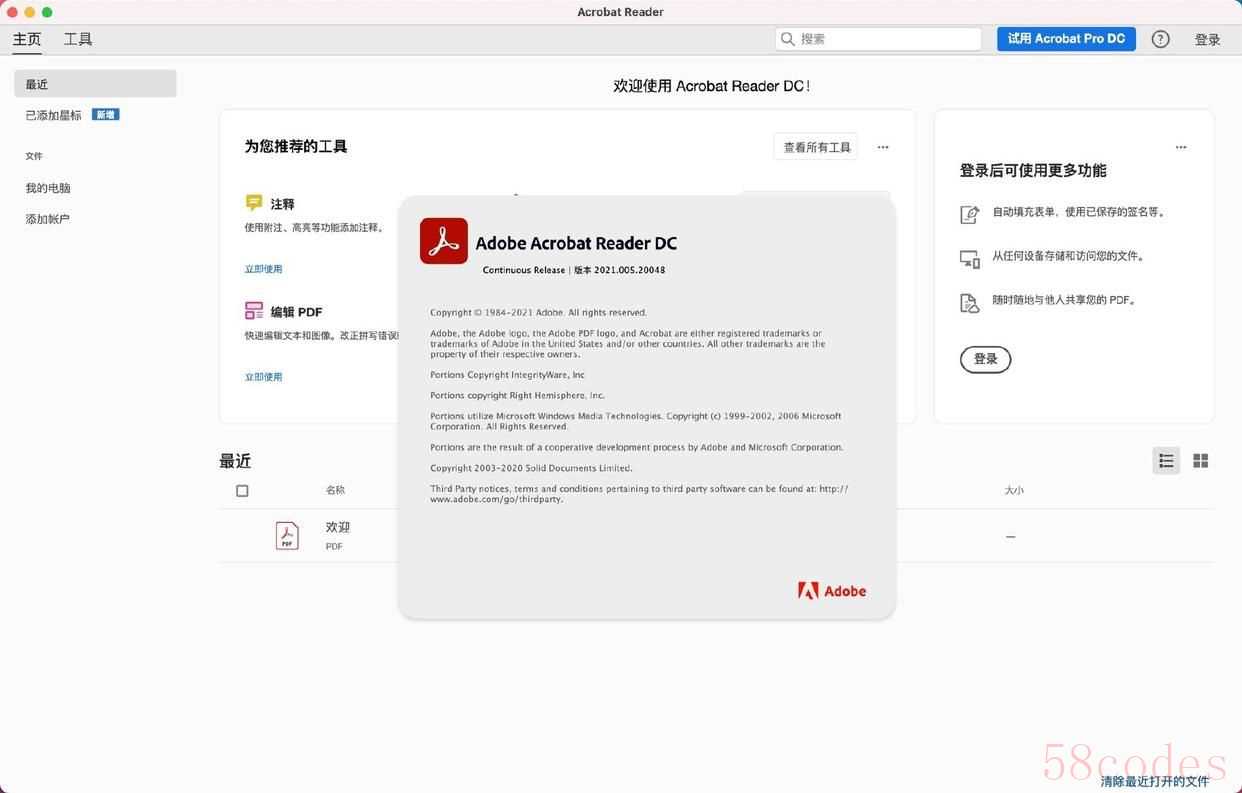Switch to list view
This screenshot has height=793, width=1242.
1166,461
